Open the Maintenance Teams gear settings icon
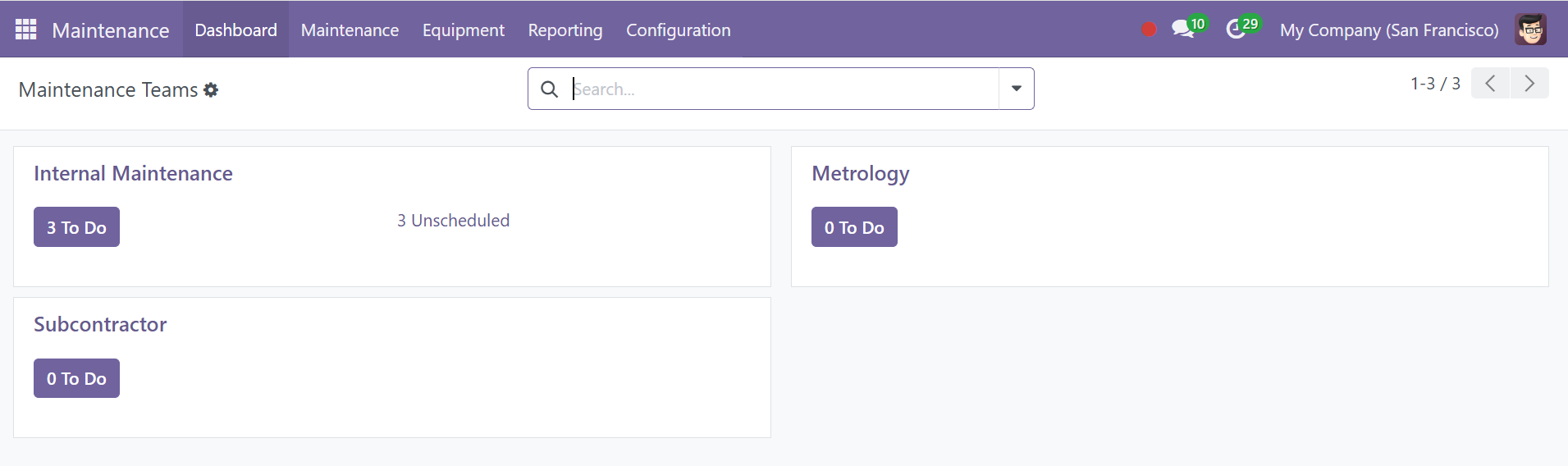1568x466 pixels. tap(211, 90)
